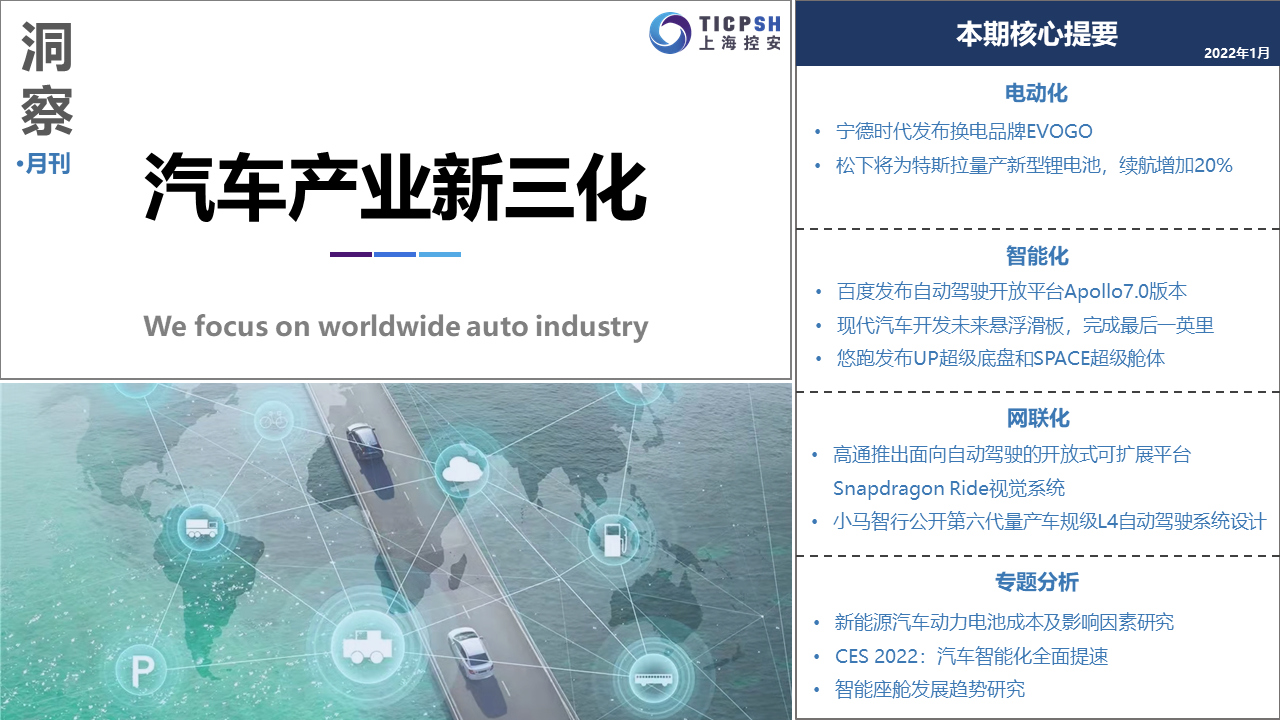Click the main title 汽车产业新三化
Viewport: 1280px width, 720px height.
click(396, 188)
